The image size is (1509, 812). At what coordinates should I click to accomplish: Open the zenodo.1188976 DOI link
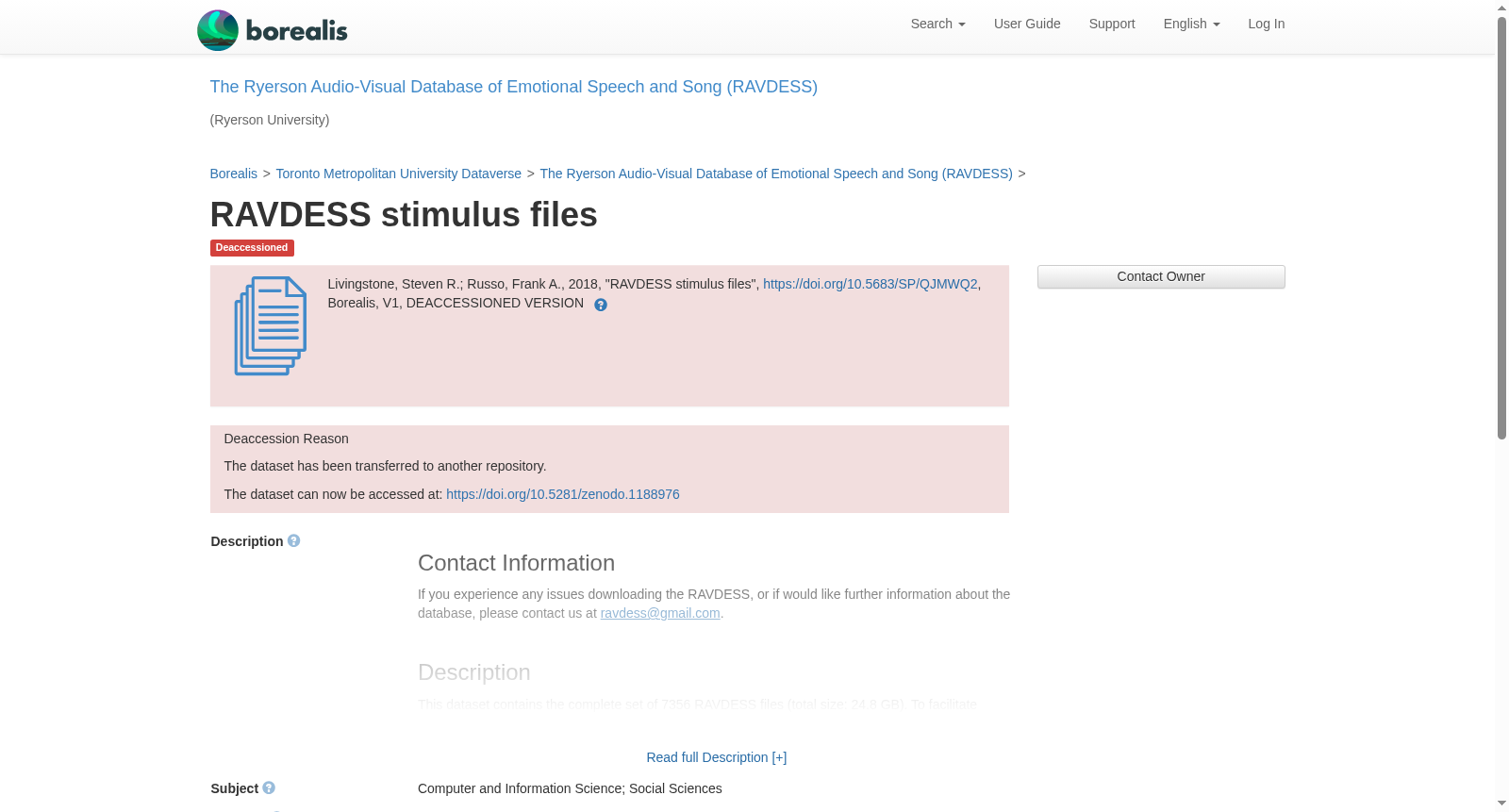563,494
